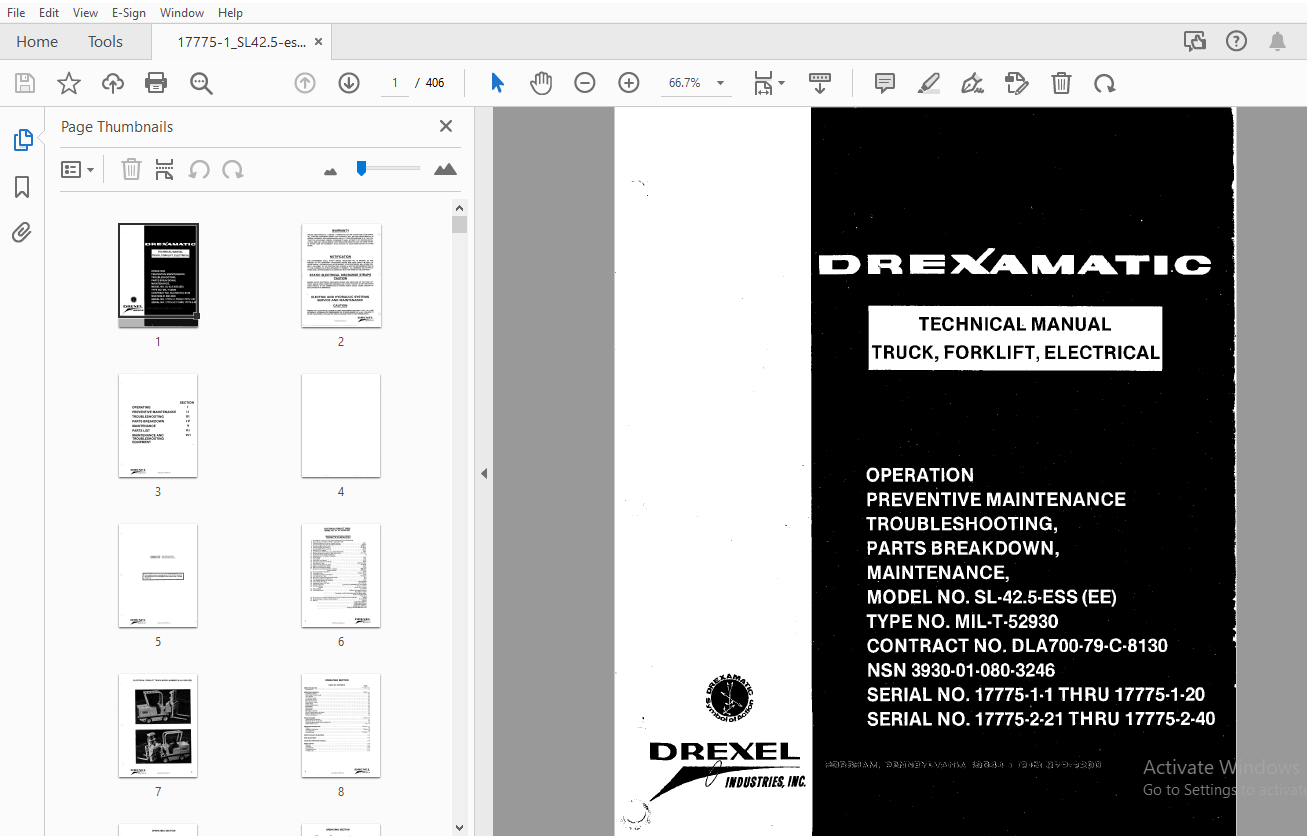
Task: Open Page Thumbnails sidebar icon
Action: [22, 141]
